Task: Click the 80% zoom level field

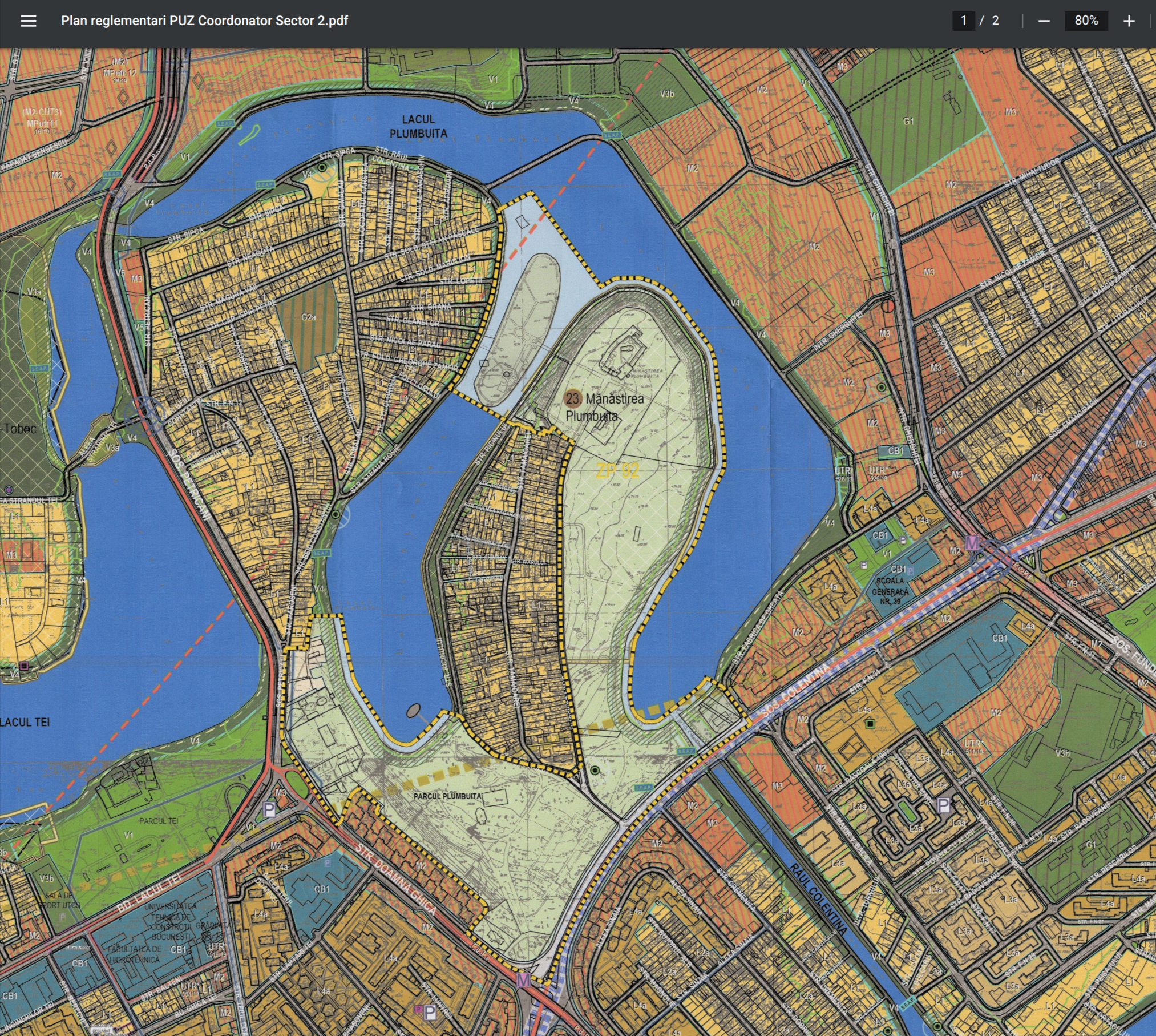Action: [x=1086, y=21]
